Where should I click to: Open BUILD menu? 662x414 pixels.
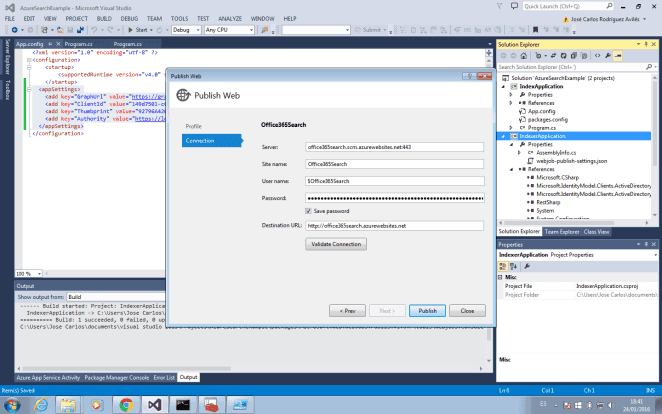pos(104,19)
